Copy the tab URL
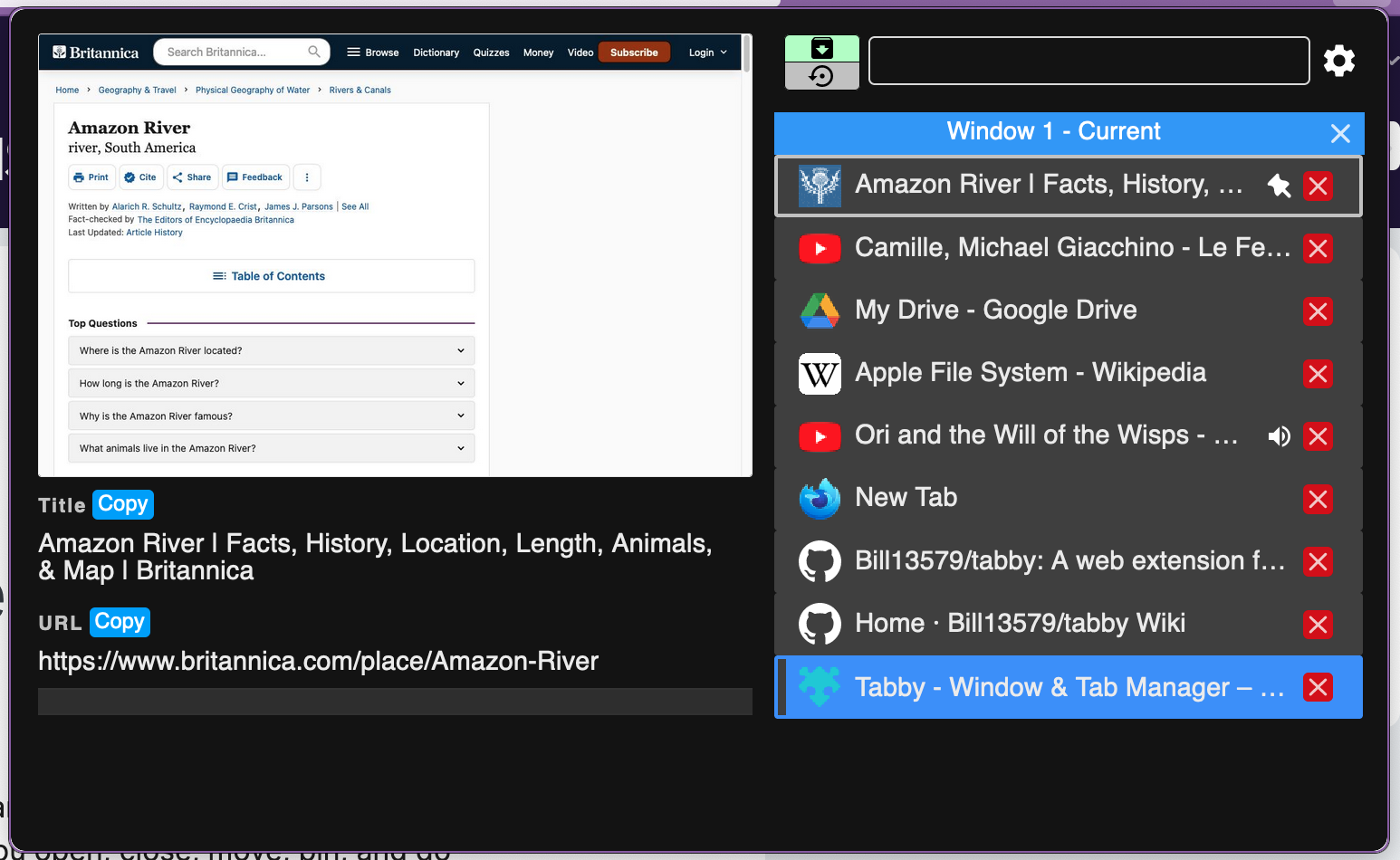The width and height of the screenshot is (1400, 860). tap(120, 622)
